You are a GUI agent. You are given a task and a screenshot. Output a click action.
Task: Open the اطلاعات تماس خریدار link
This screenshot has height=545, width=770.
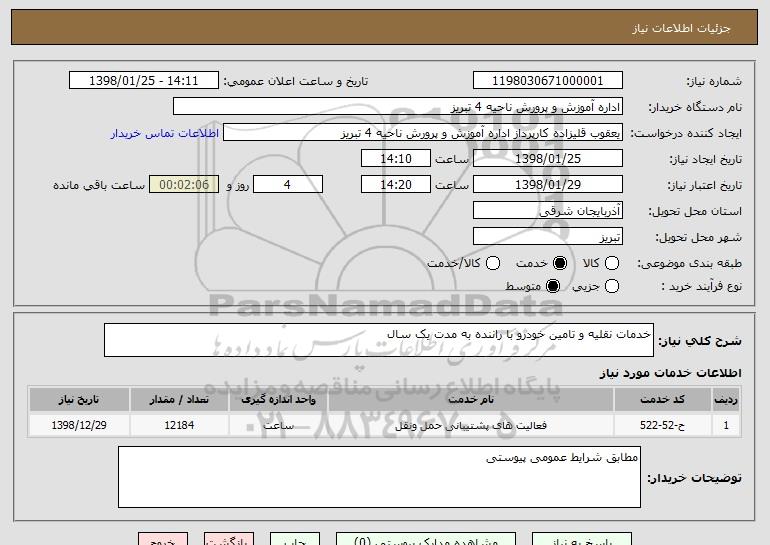[x=165, y=133]
